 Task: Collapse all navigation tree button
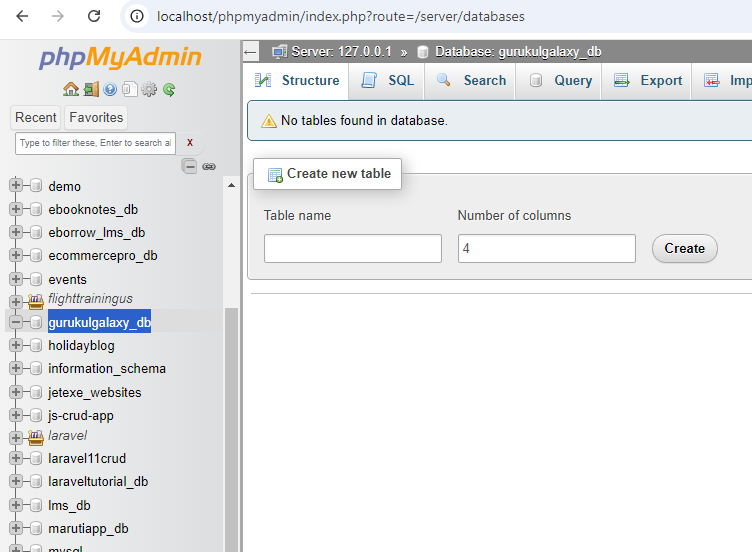click(x=189, y=166)
